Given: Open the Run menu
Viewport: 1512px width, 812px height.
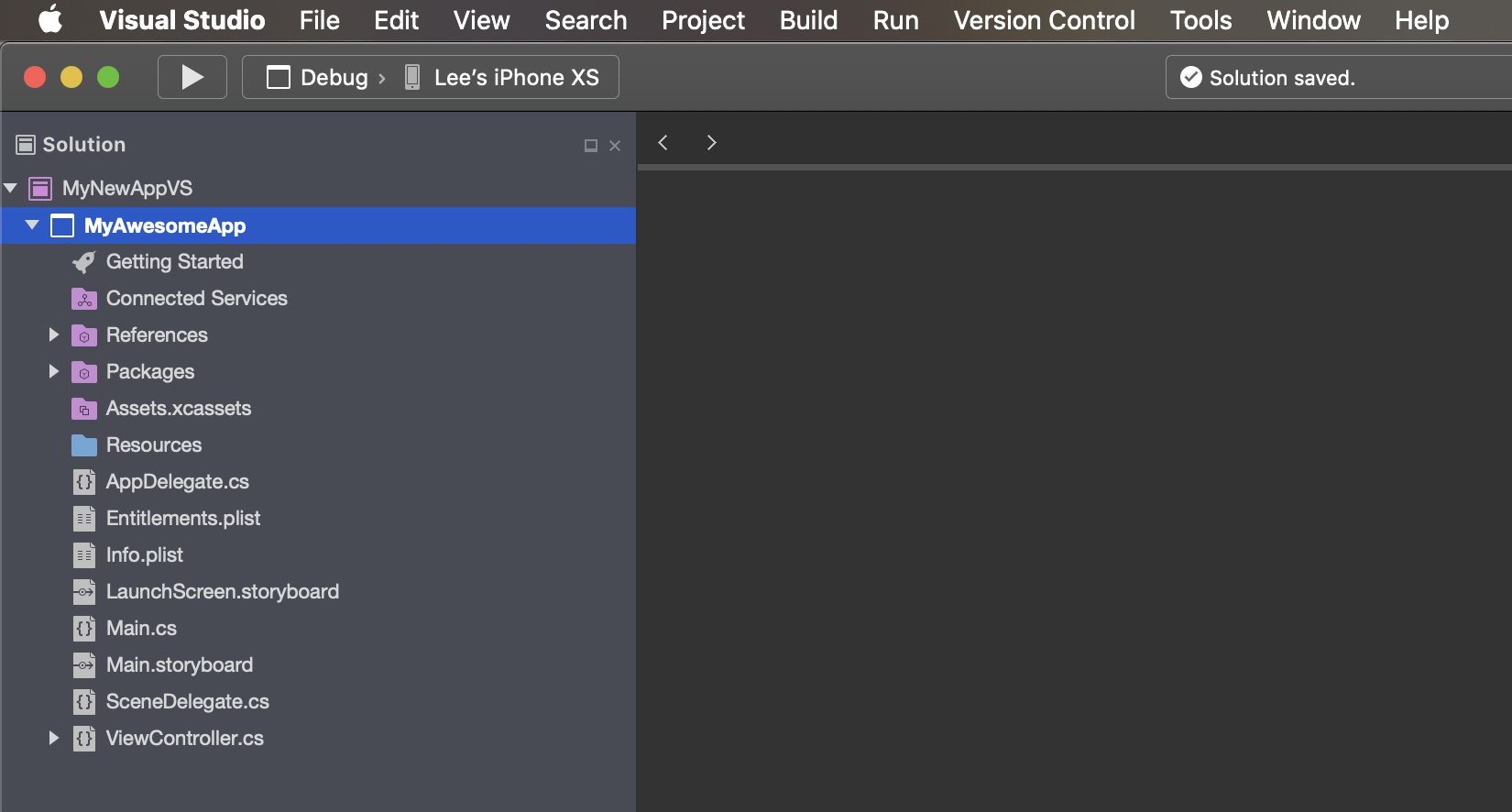Looking at the screenshot, I should [895, 20].
